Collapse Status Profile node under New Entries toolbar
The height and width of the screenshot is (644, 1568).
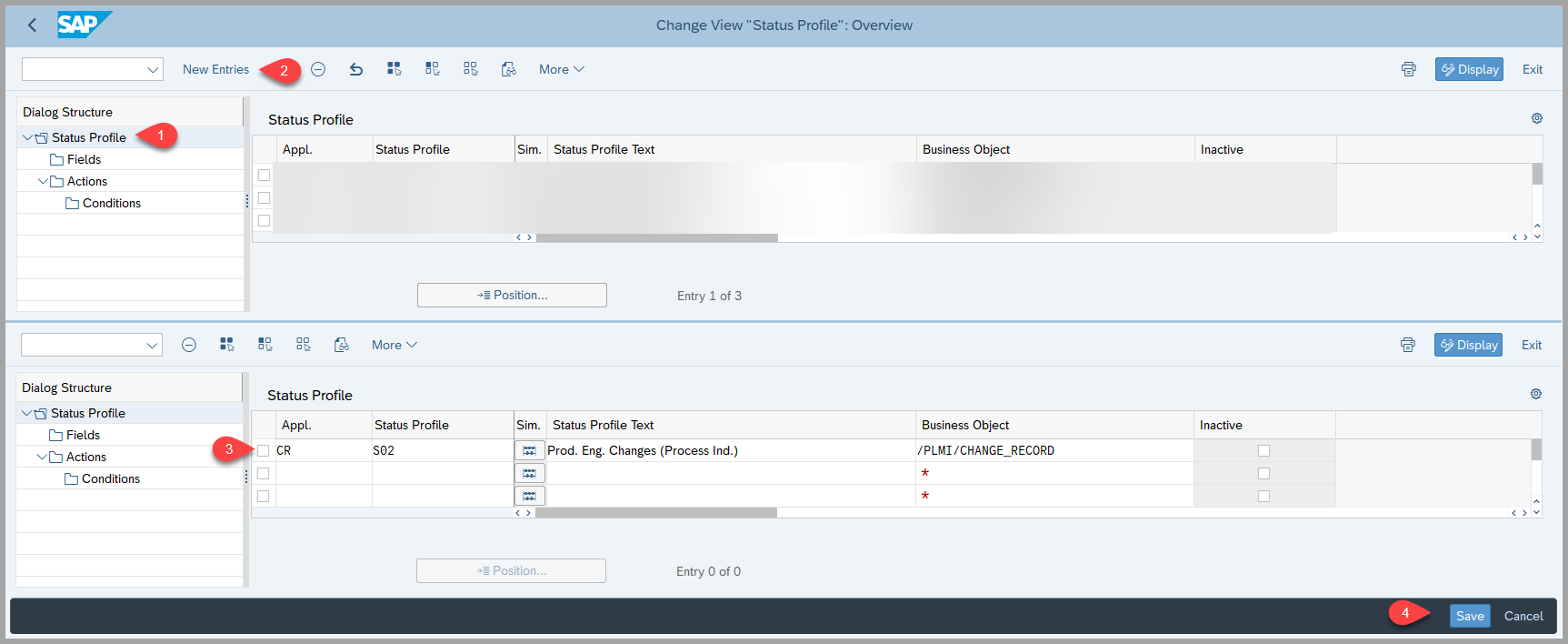tap(27, 137)
